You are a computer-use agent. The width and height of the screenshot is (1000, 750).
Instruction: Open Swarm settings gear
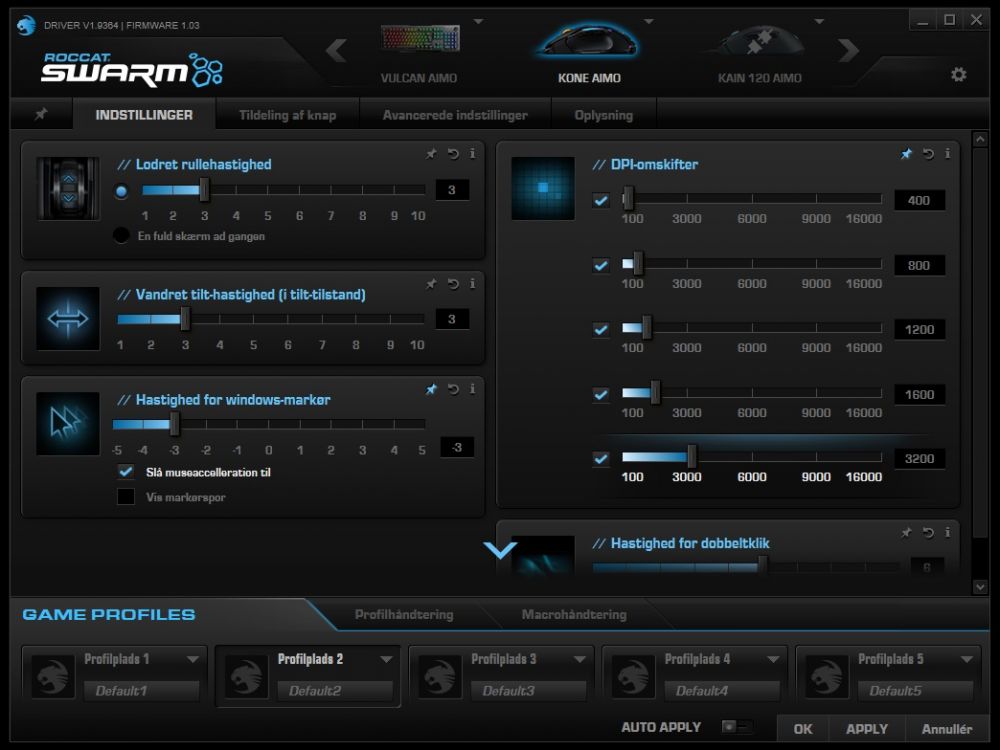pos(959,75)
